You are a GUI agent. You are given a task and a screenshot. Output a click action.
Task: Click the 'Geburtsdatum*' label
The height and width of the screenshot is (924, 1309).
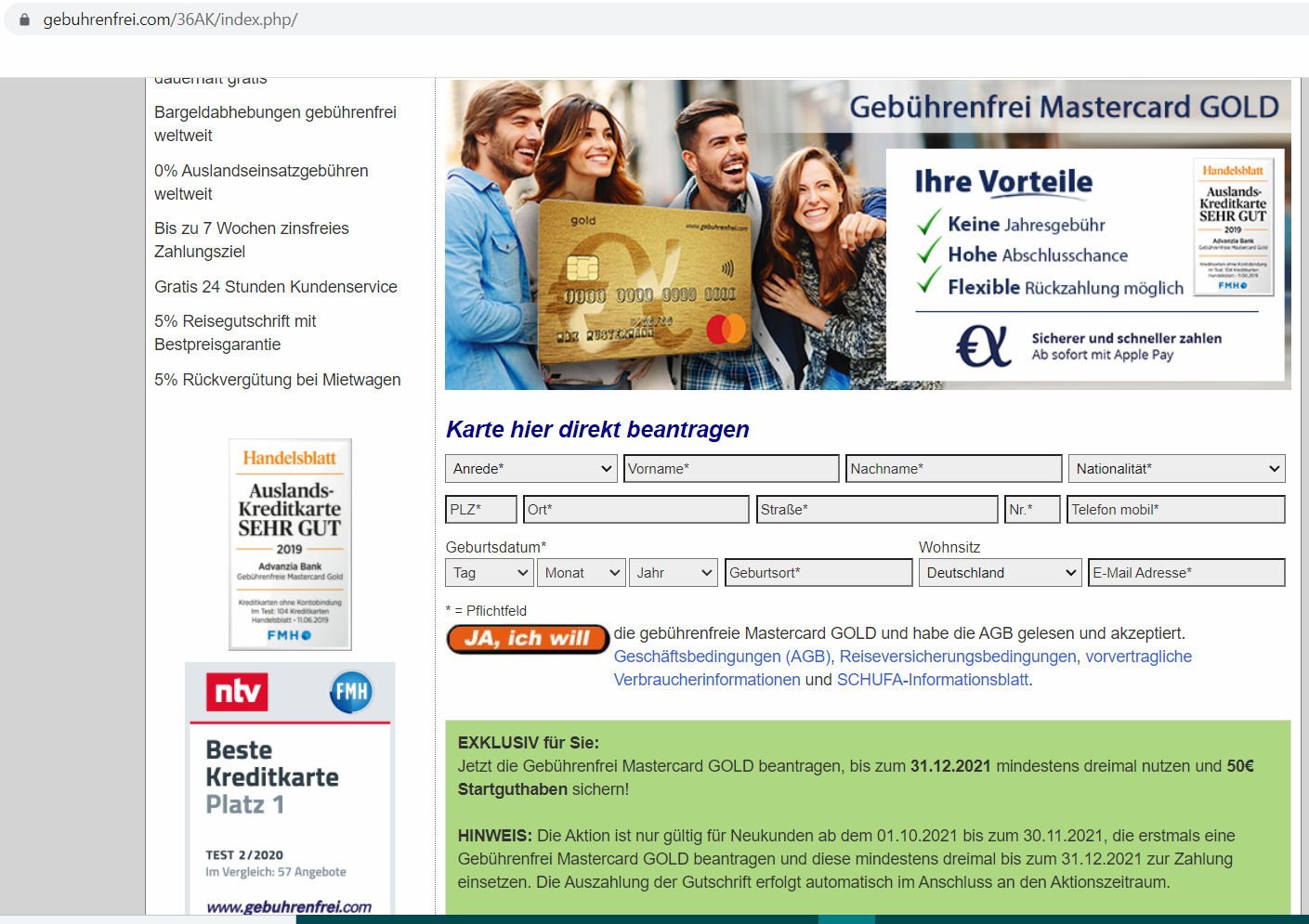(496, 547)
